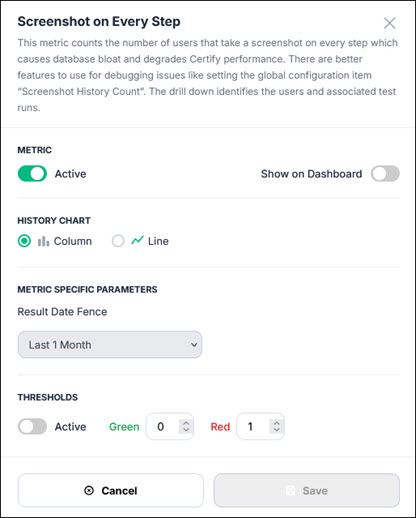Decrease Red threshold with down arrow
Viewport: 416px width, 518px height.
276,429
